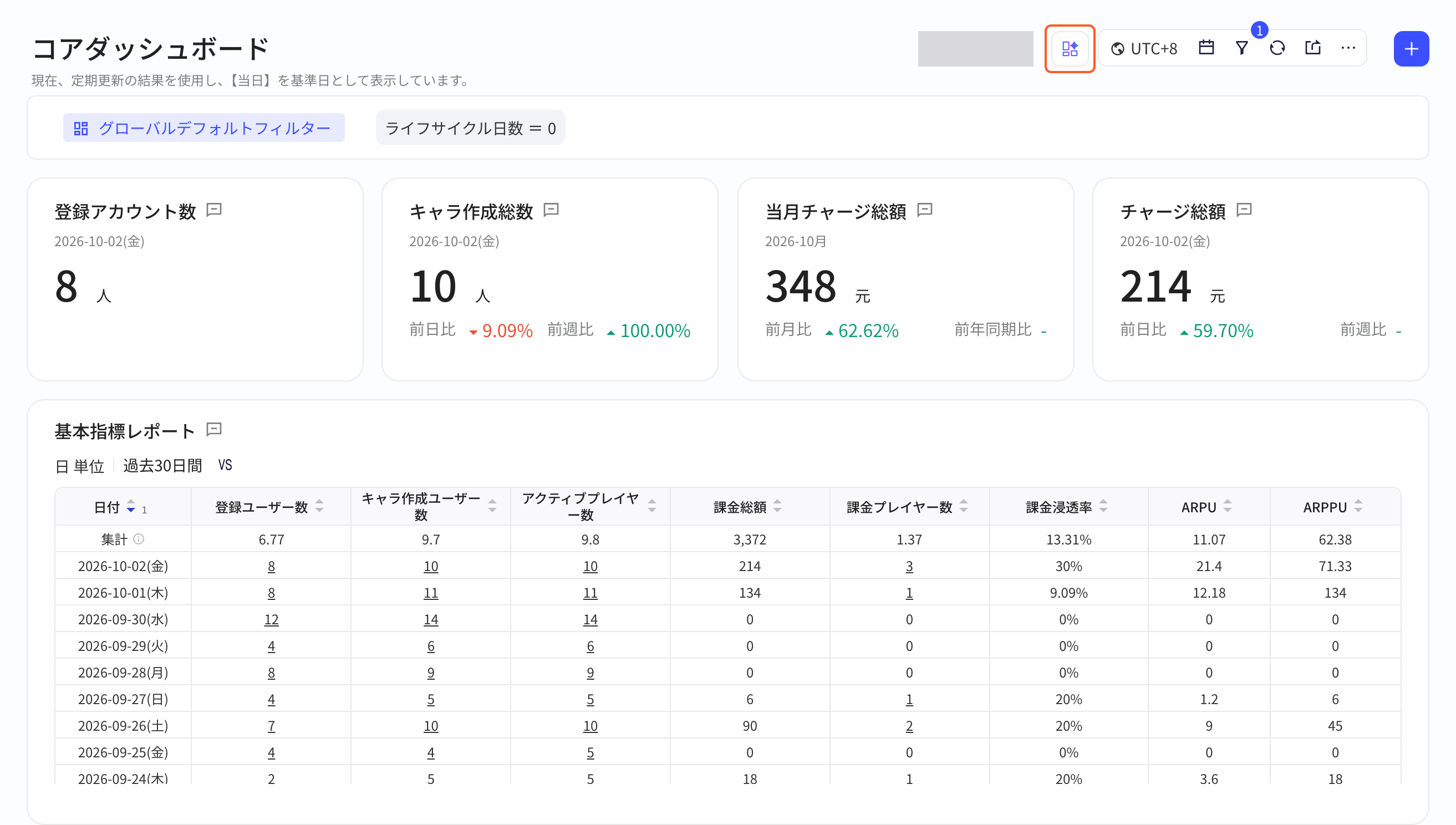
Task: Open note icon beside 基本指標レポート
Action: pyautogui.click(x=213, y=430)
